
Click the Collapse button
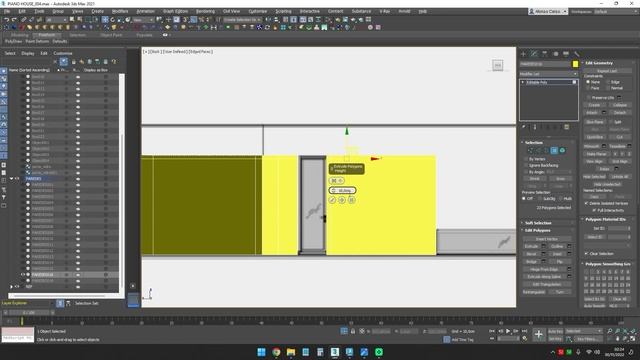(x=620, y=105)
